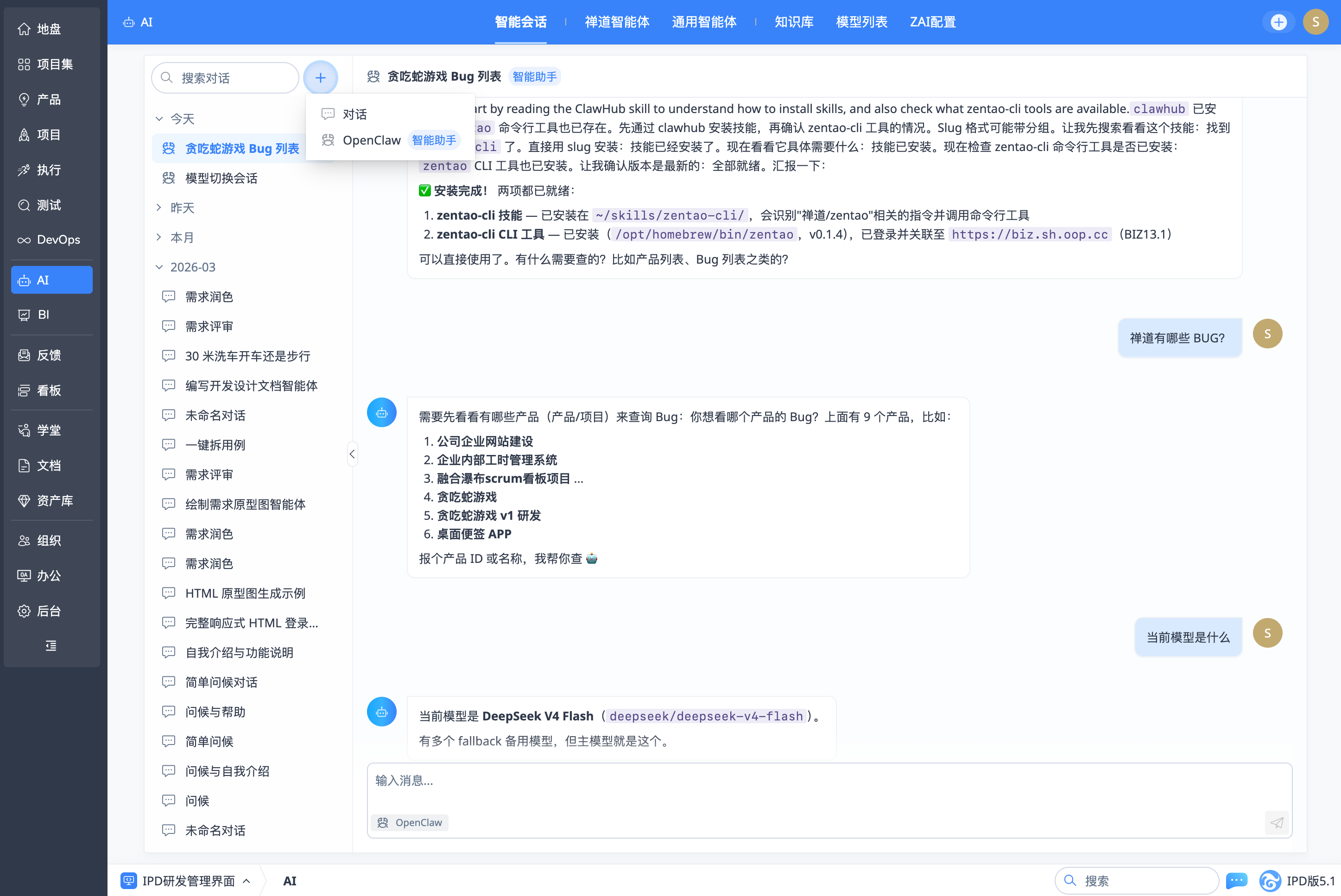Open 后台 admin settings in sidebar

[x=51, y=612]
